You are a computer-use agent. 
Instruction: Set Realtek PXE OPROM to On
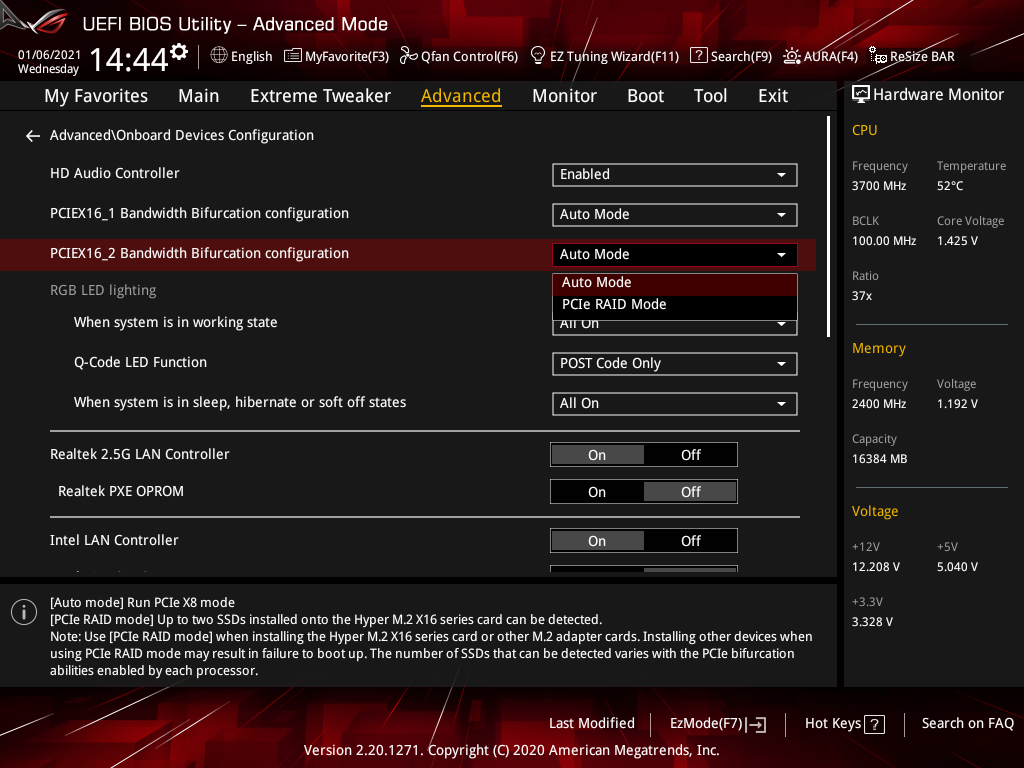tap(597, 492)
